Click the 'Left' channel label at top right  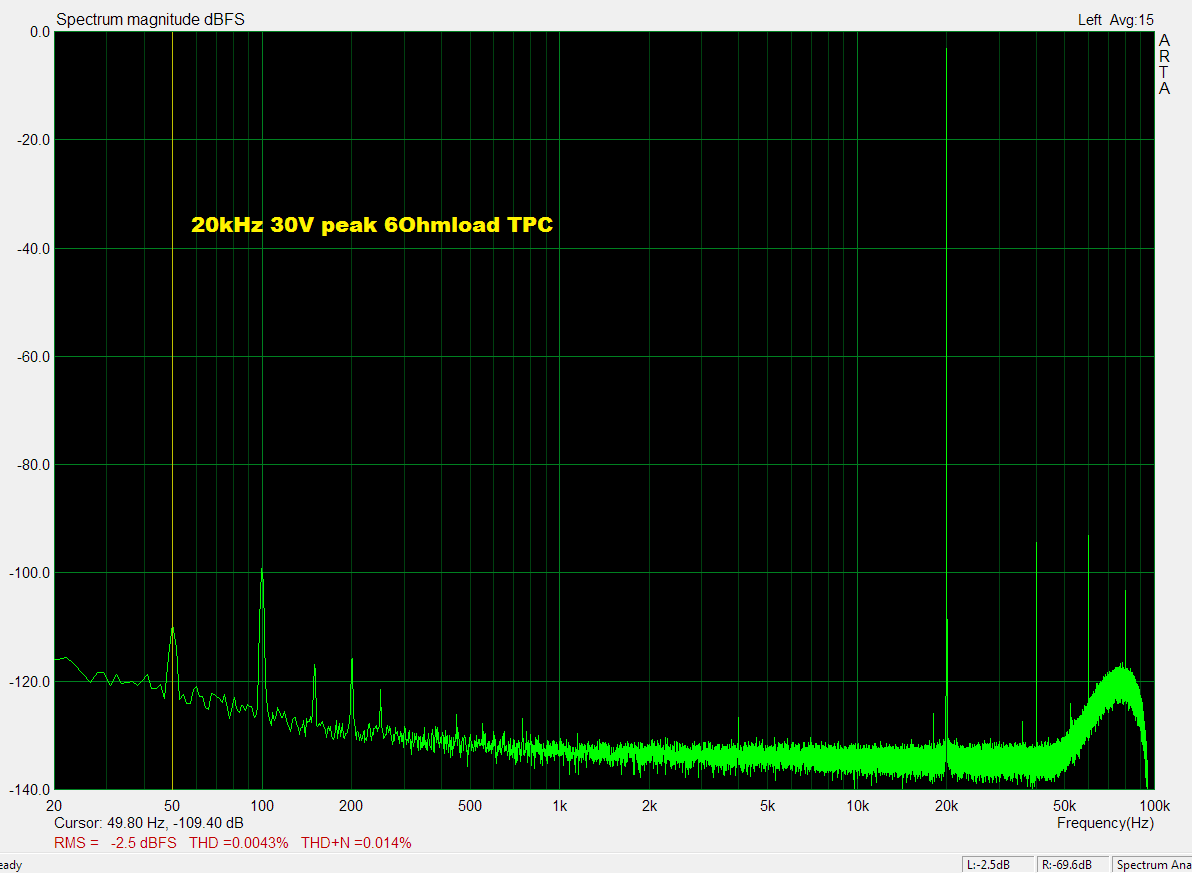click(1089, 21)
